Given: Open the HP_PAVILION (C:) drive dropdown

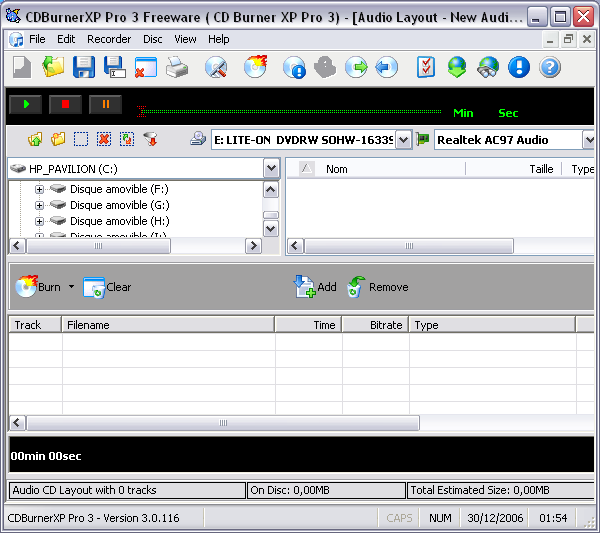Looking at the screenshot, I should point(271,168).
